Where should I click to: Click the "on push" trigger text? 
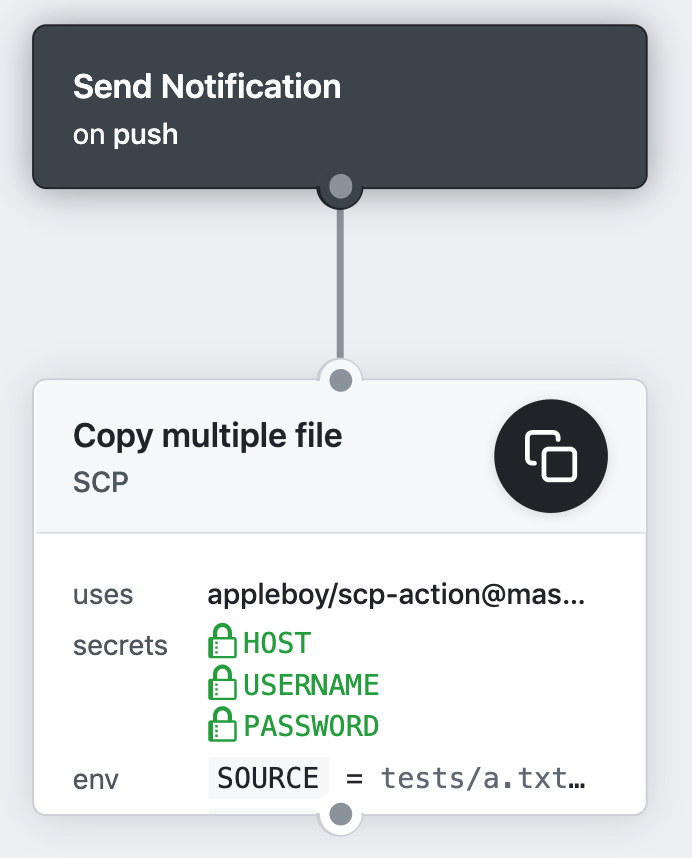[125, 134]
